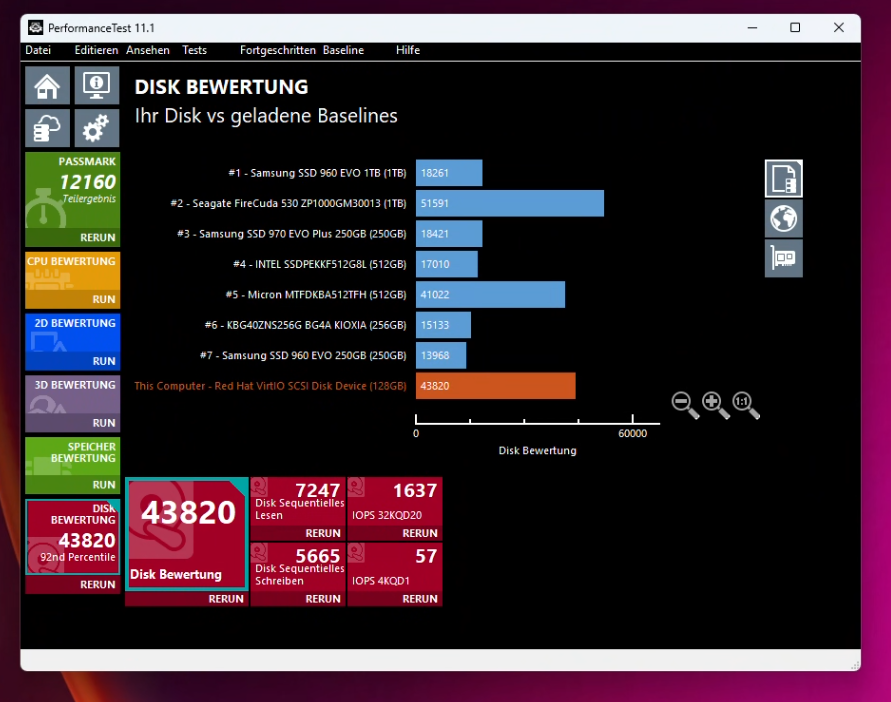The image size is (891, 702).
Task: Select the 1637 IOPS 32KQD20 tile
Action: [x=395, y=502]
